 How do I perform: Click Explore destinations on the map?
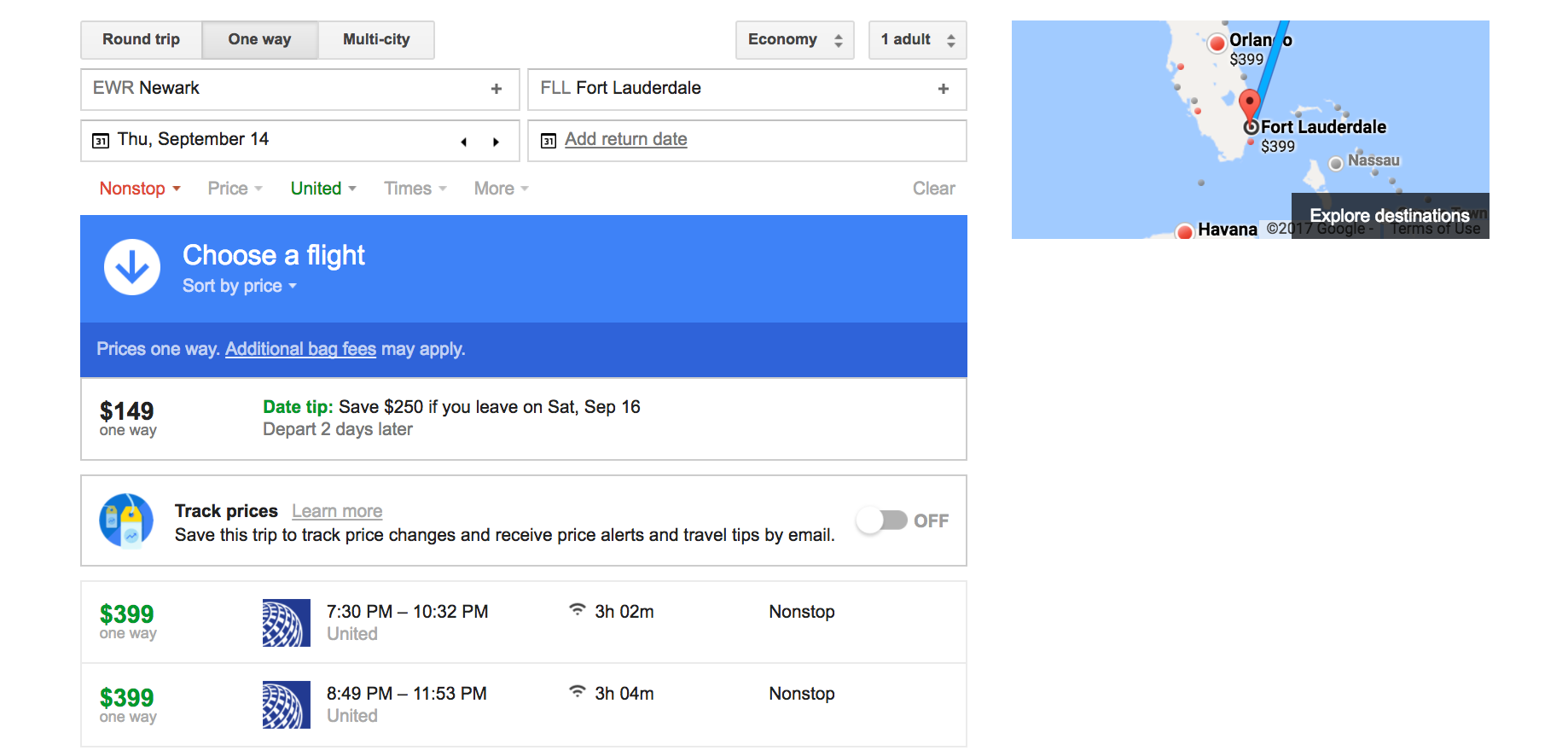click(x=1389, y=216)
